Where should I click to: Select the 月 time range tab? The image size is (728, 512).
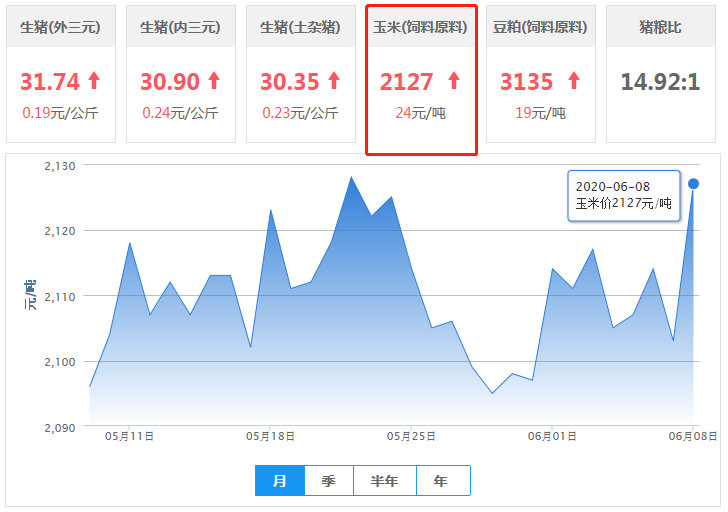280,481
